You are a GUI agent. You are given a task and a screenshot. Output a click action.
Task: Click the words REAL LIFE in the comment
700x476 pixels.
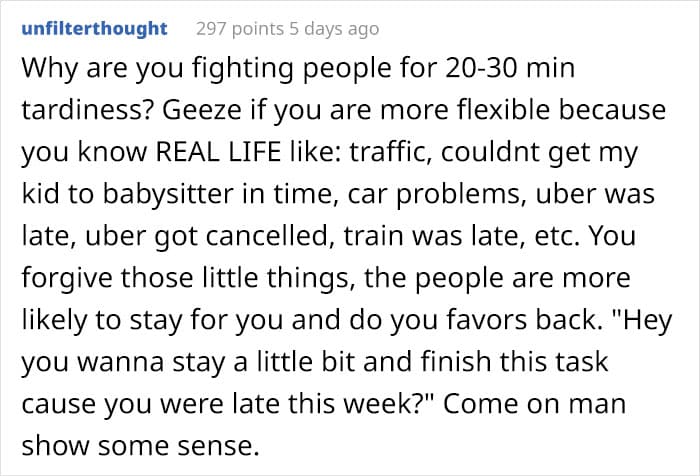[219, 152]
